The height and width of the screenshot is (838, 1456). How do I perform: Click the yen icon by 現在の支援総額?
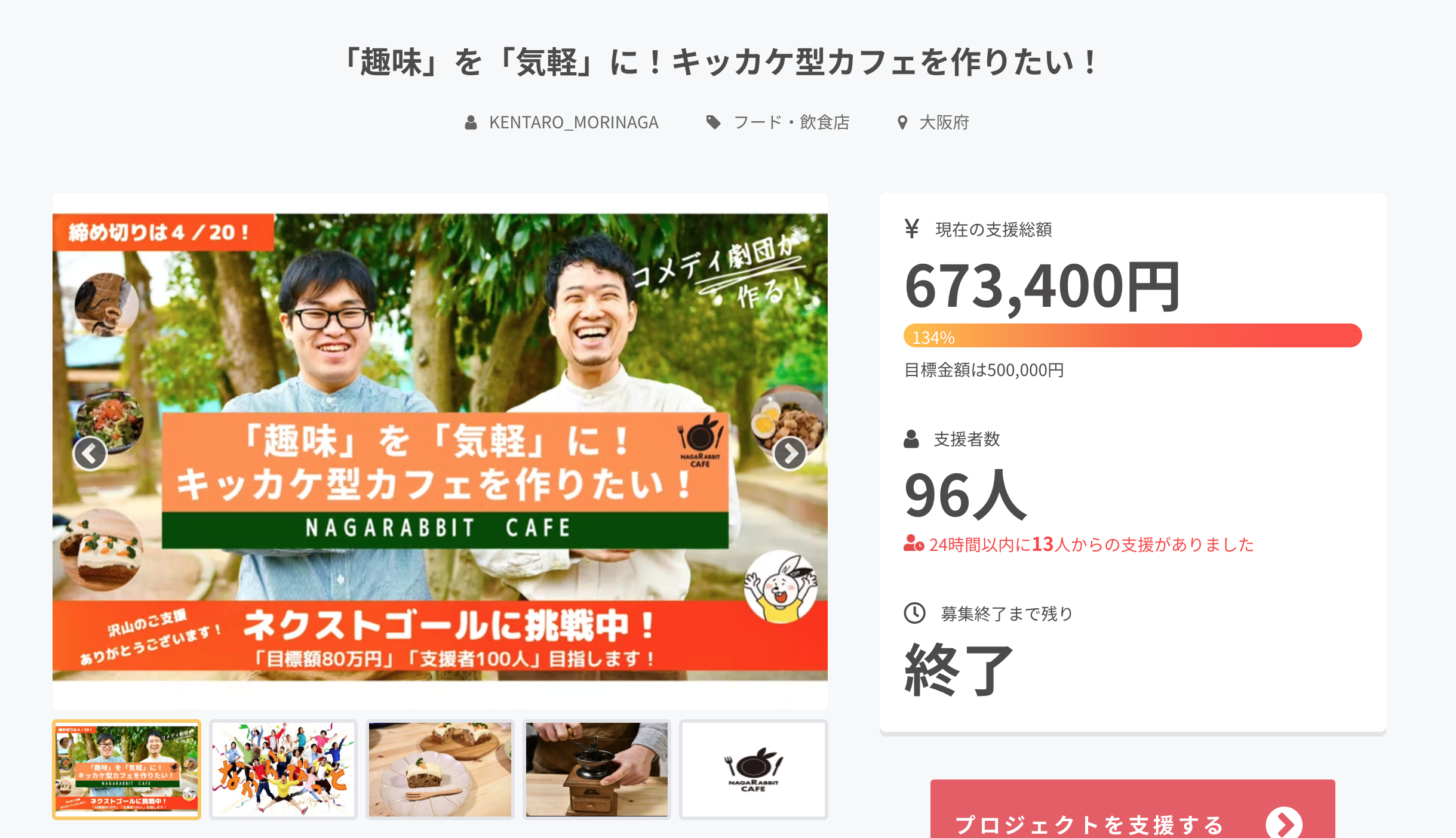tap(912, 229)
